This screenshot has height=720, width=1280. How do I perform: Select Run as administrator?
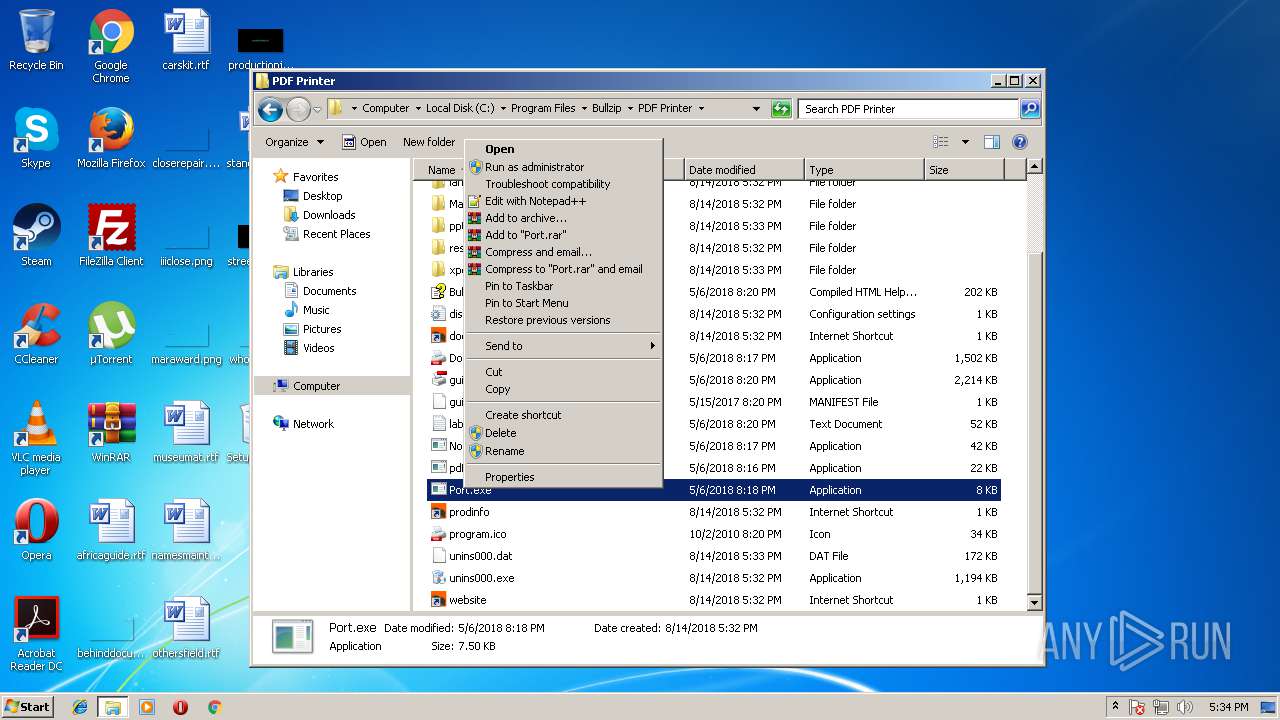point(563,167)
